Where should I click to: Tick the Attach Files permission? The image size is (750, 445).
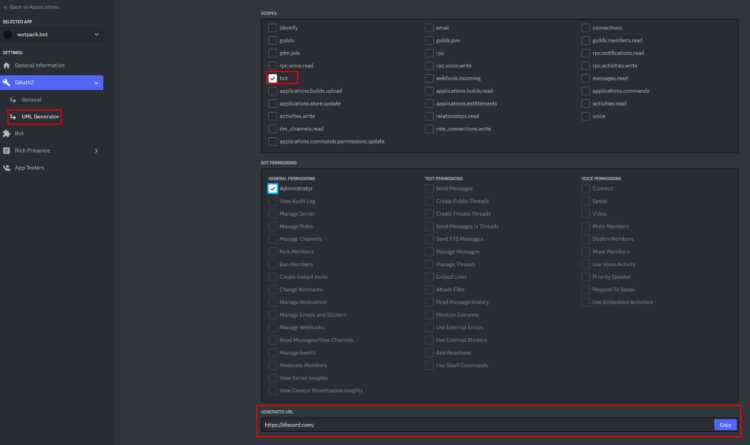[x=429, y=289]
